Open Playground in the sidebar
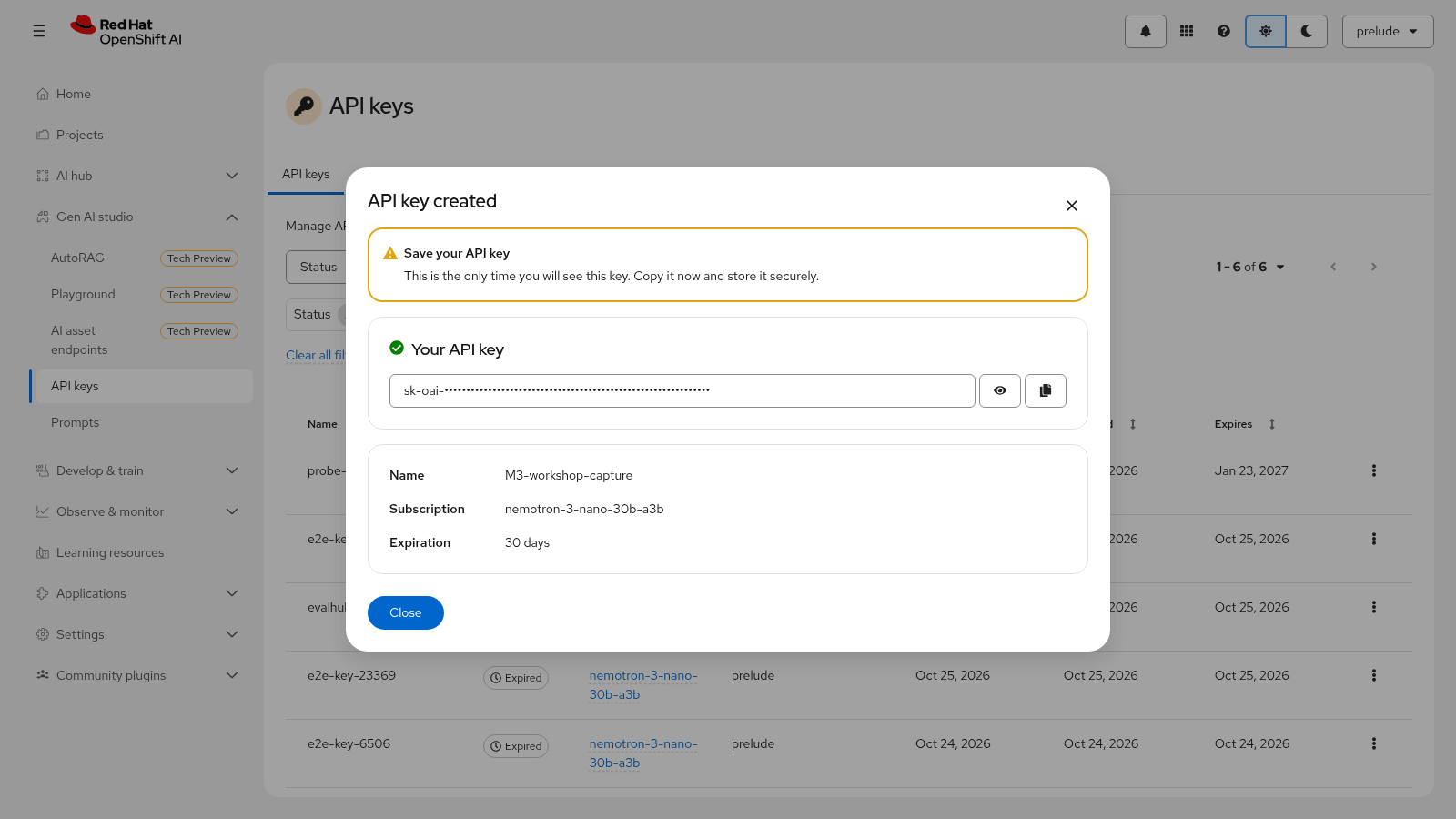 83,294
